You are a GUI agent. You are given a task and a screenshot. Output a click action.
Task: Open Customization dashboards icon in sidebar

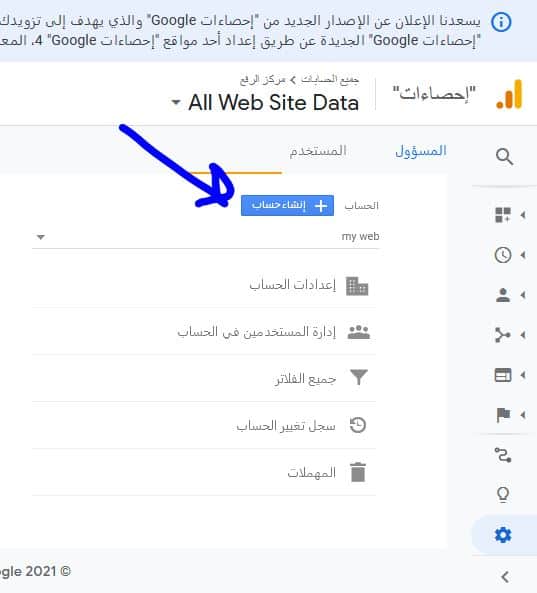coord(503,215)
